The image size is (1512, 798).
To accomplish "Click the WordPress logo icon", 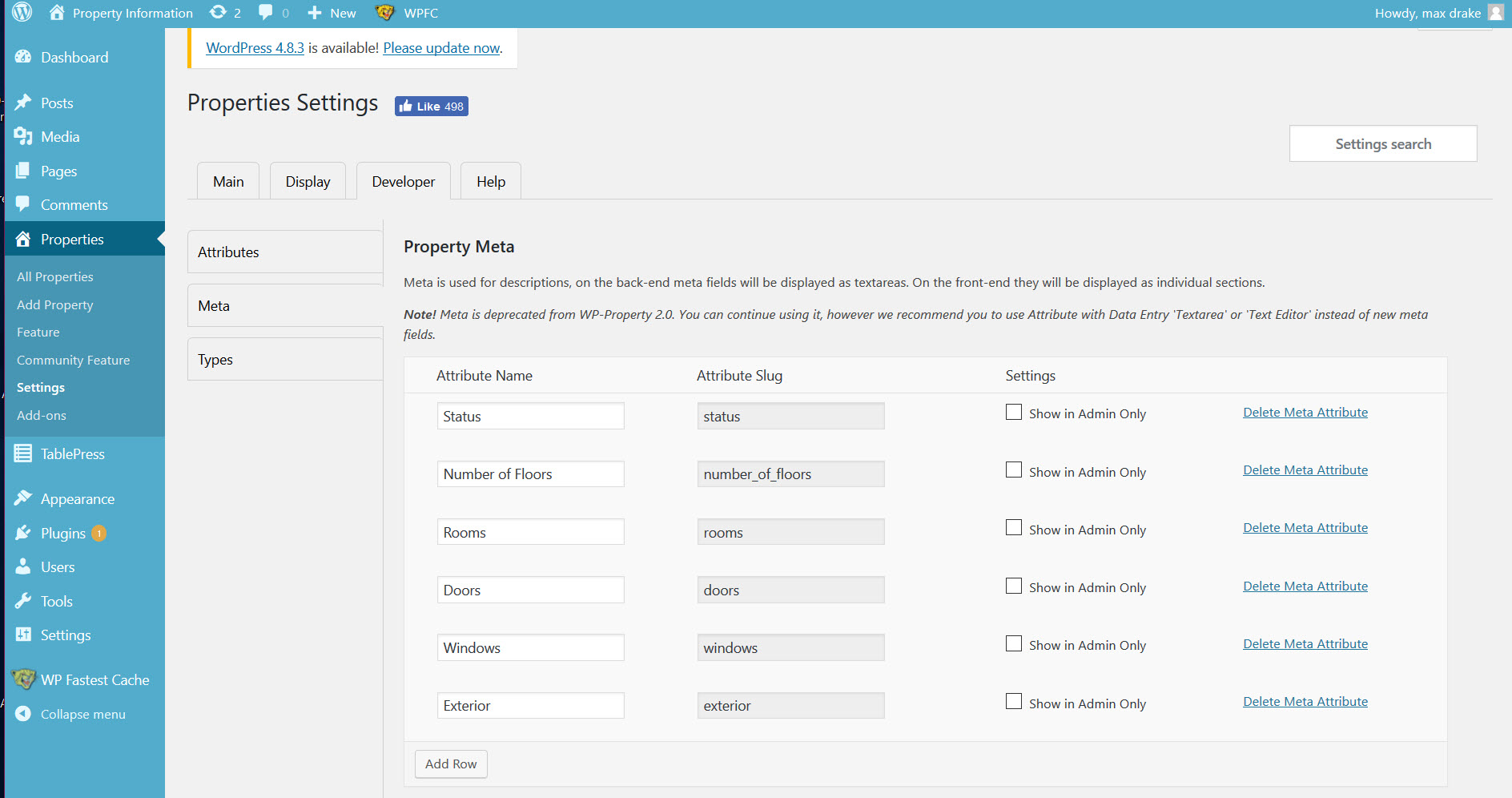I will [22, 13].
